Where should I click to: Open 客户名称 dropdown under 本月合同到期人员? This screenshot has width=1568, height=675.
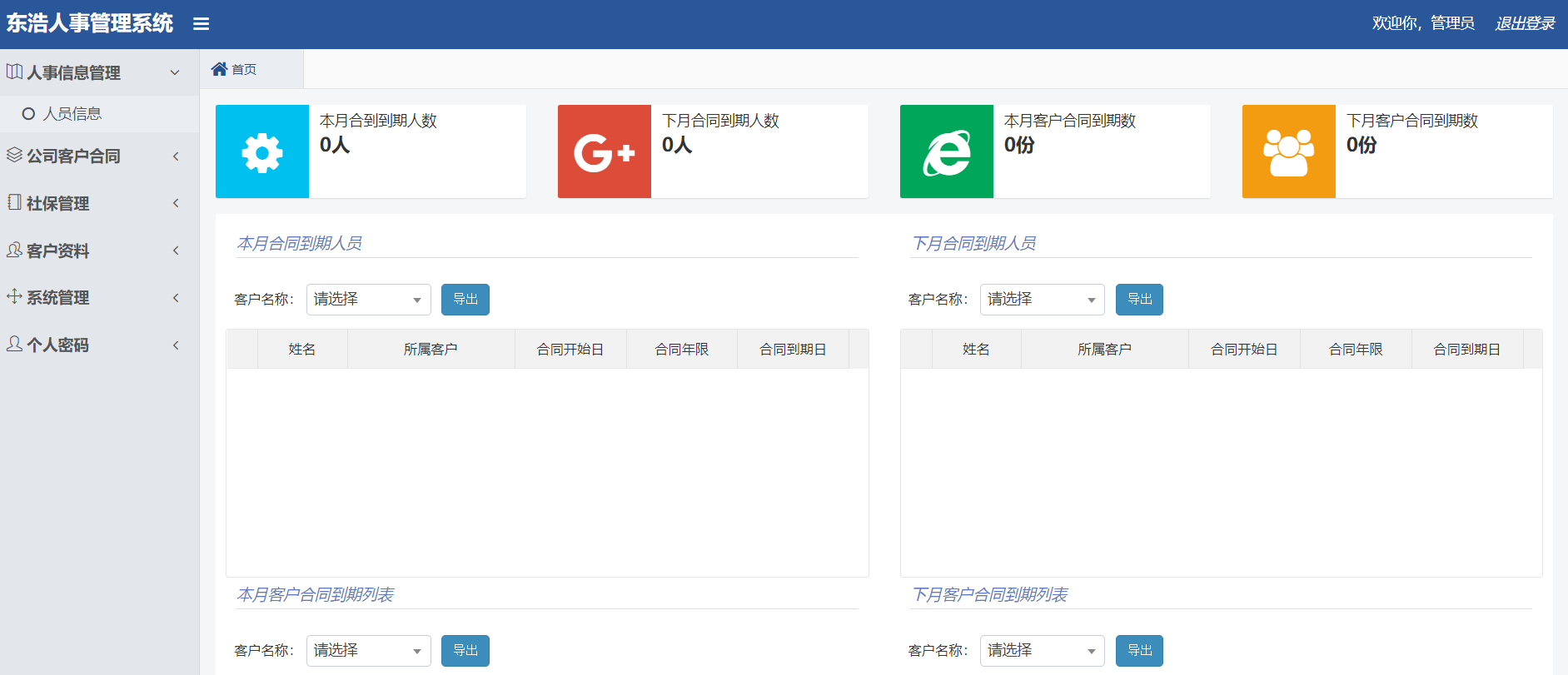[x=368, y=300]
